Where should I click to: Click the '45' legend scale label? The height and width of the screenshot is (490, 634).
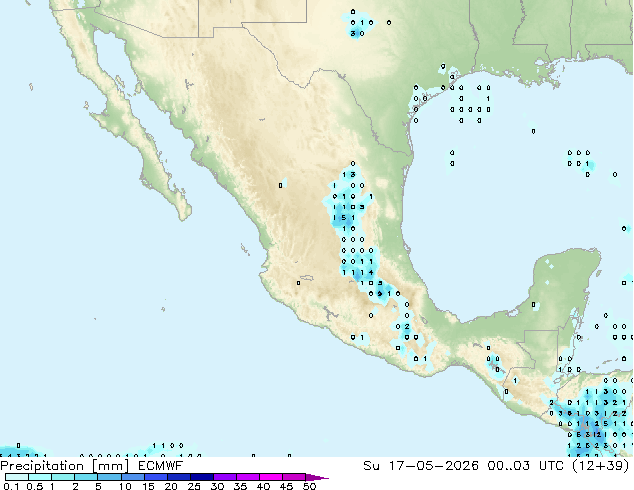tap(286, 486)
